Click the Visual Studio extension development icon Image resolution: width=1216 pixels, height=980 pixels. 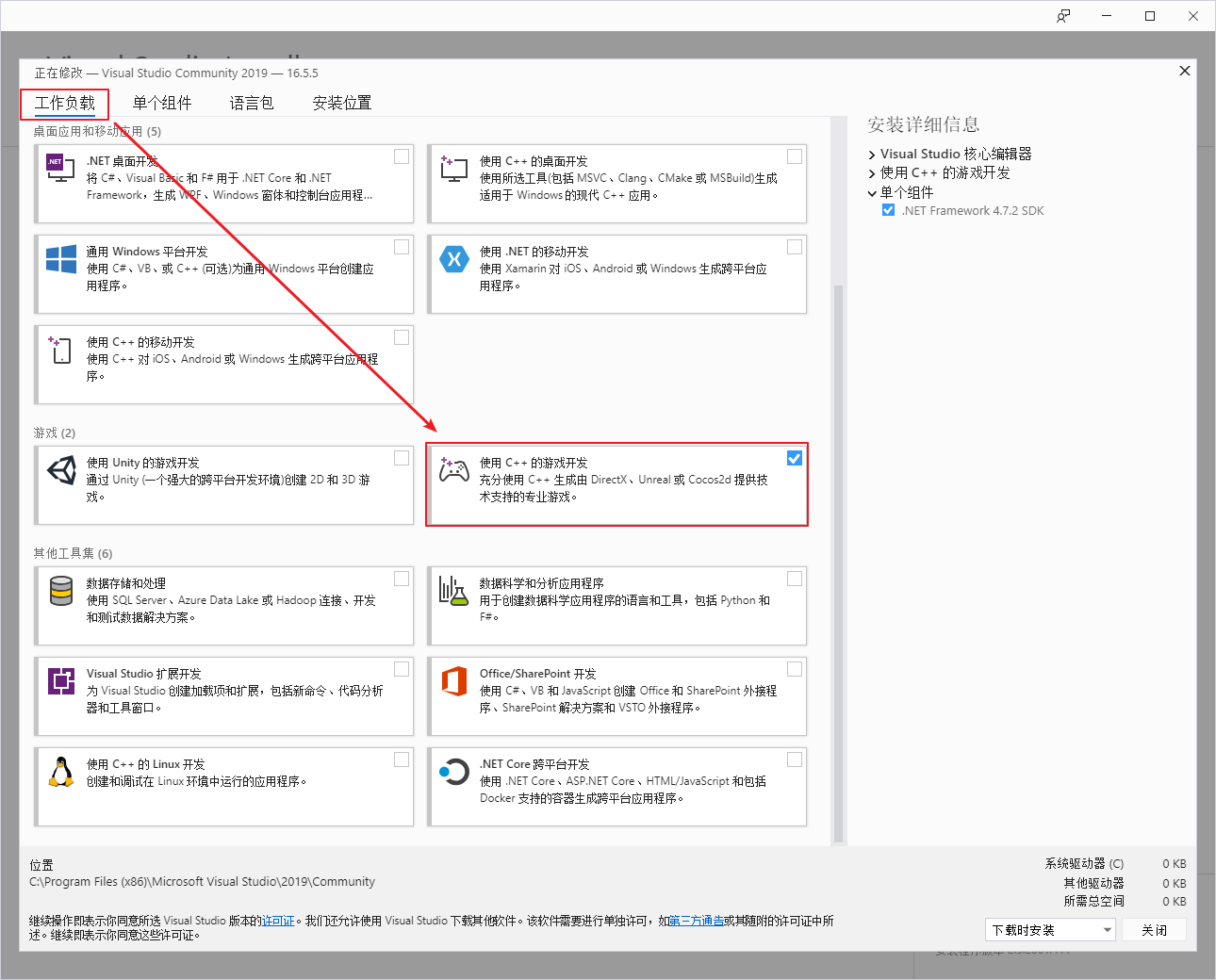[x=61, y=680]
